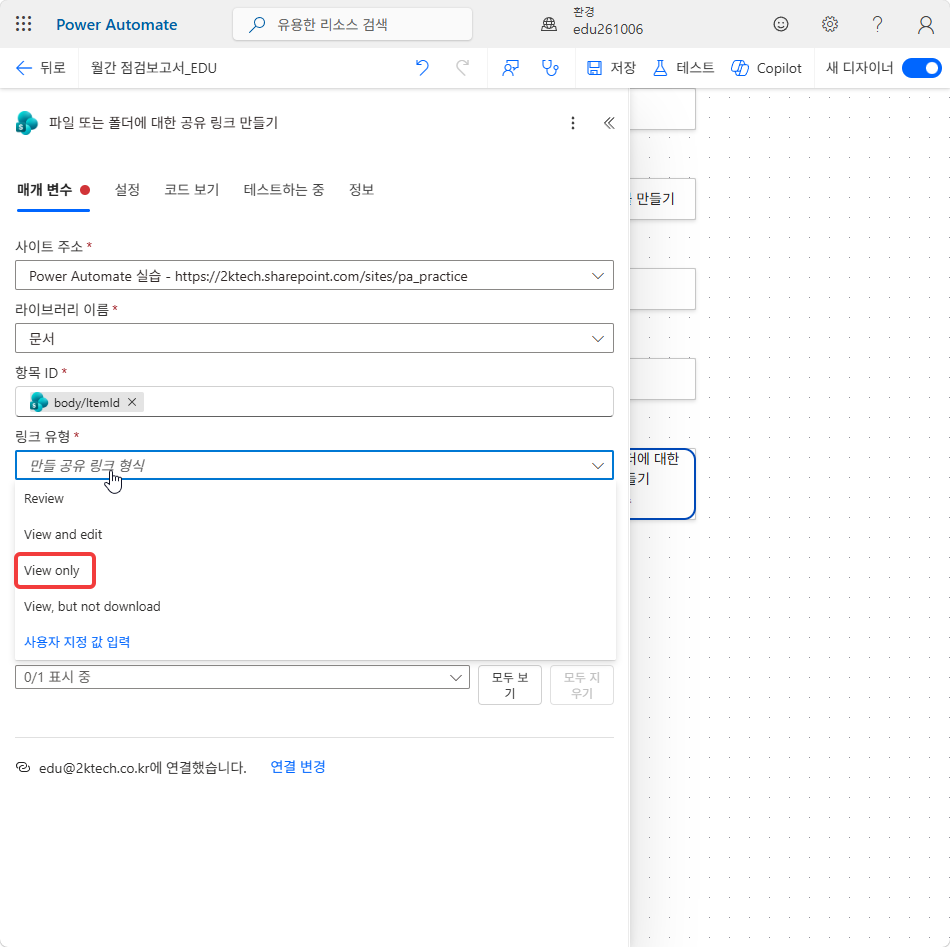Click the connection link icon beside edu@2ktech.co.kr
Image resolution: width=950 pixels, height=947 pixels.
point(23,767)
